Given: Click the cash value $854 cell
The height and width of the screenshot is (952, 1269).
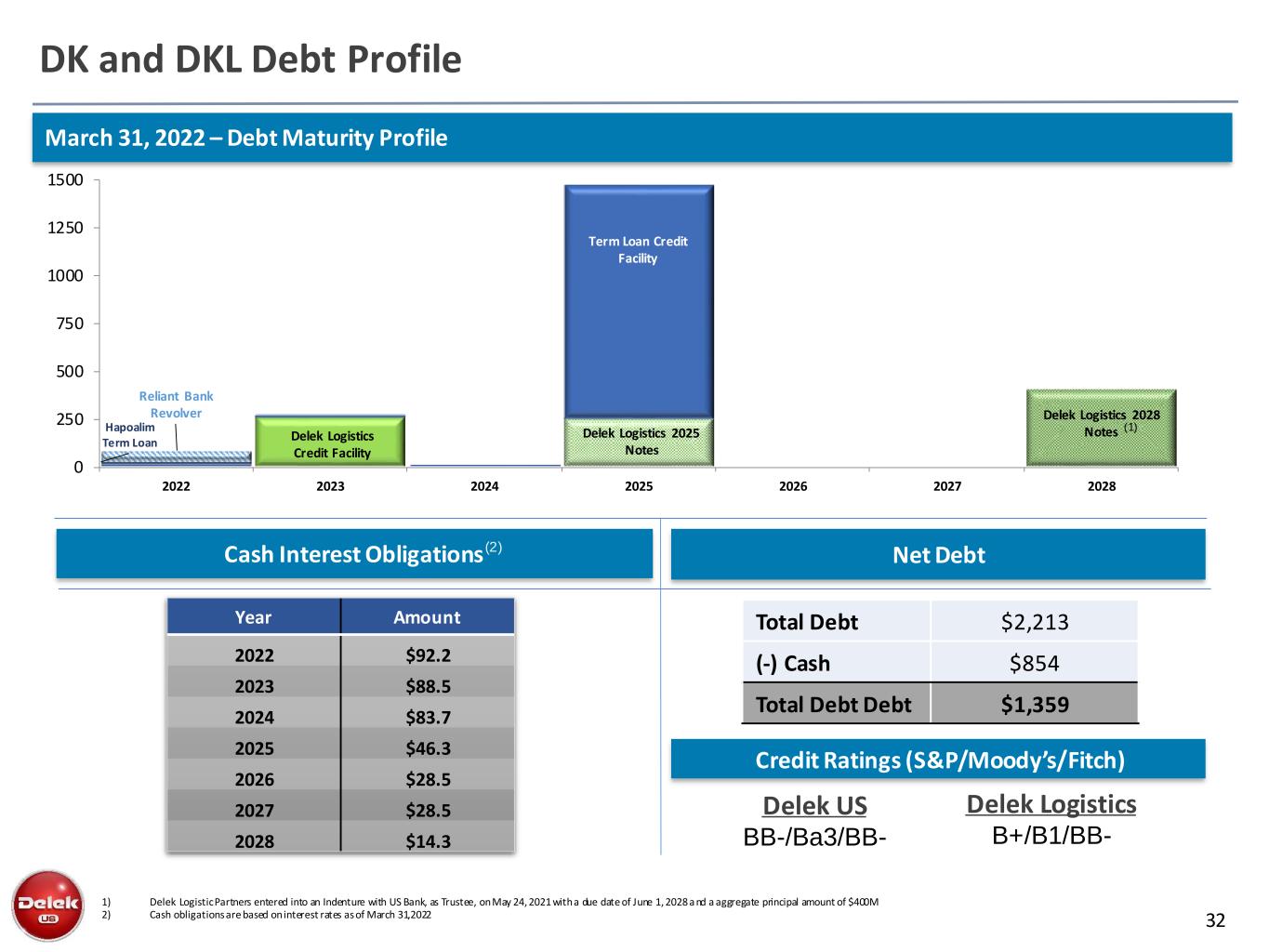Looking at the screenshot, I should coord(1034,663).
